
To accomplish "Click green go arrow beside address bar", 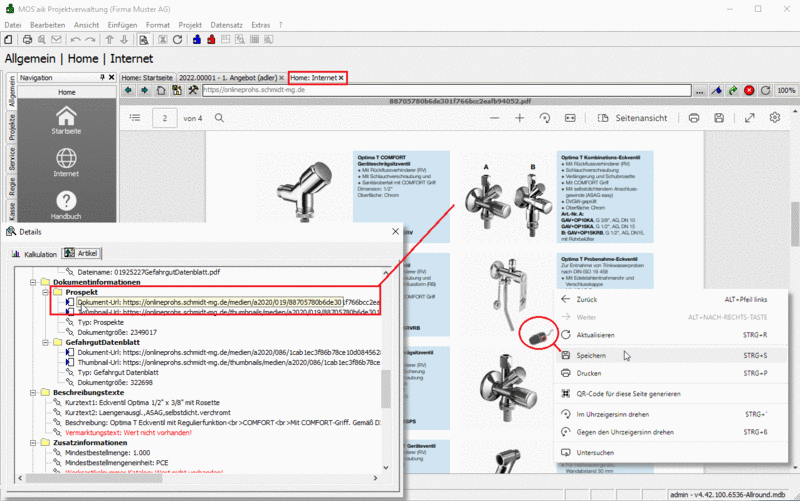I will coord(733,90).
